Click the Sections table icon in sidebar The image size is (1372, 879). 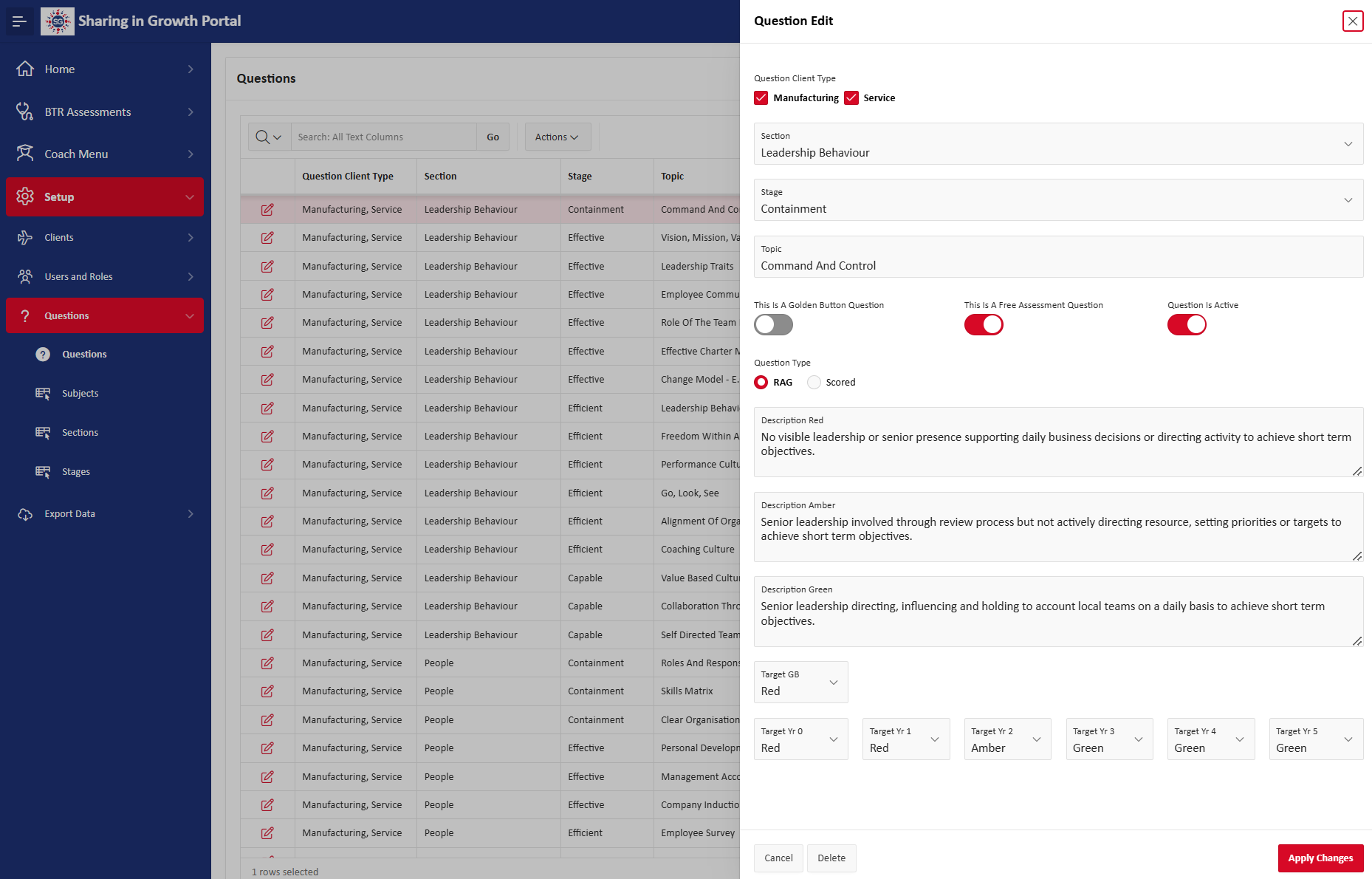pos(43,433)
